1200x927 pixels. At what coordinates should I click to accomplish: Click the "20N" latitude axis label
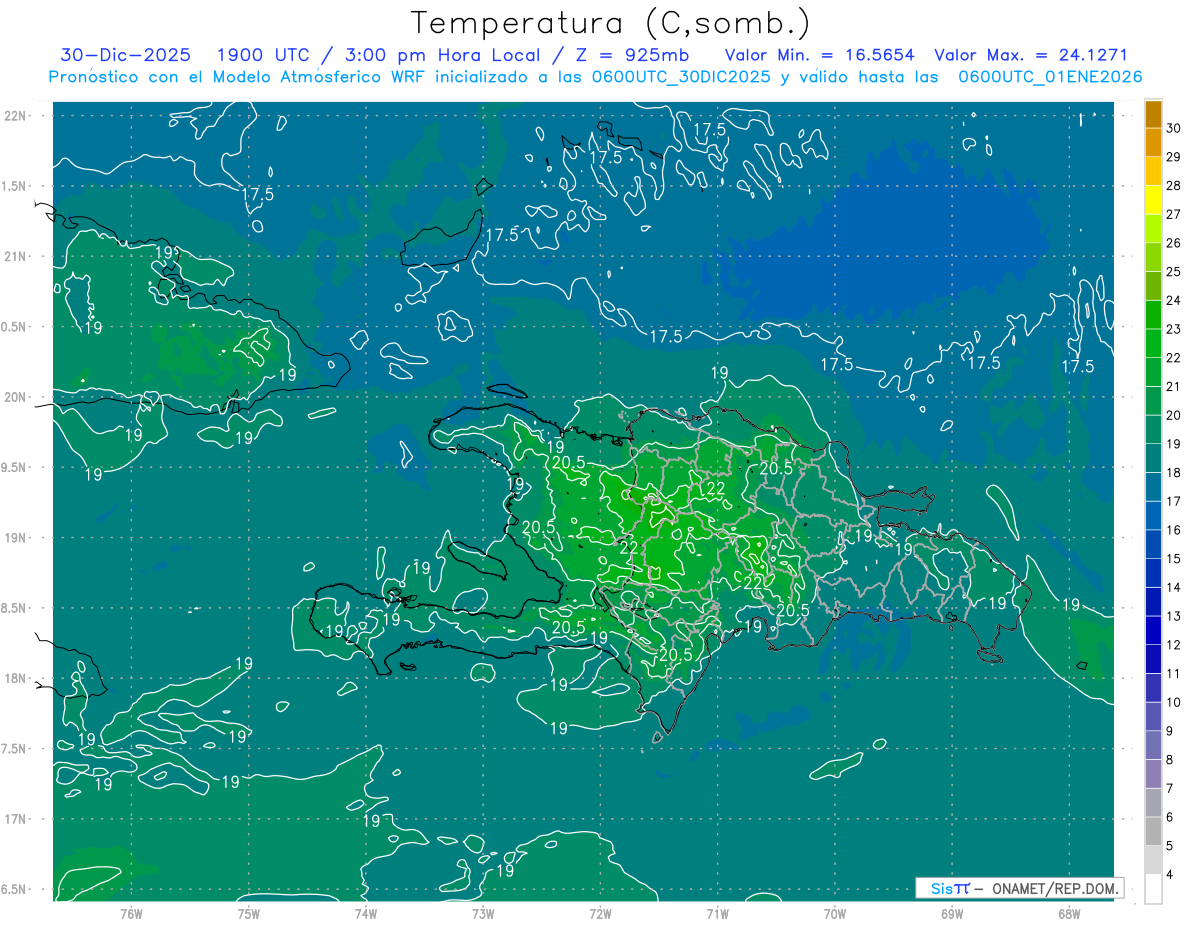click(x=17, y=397)
